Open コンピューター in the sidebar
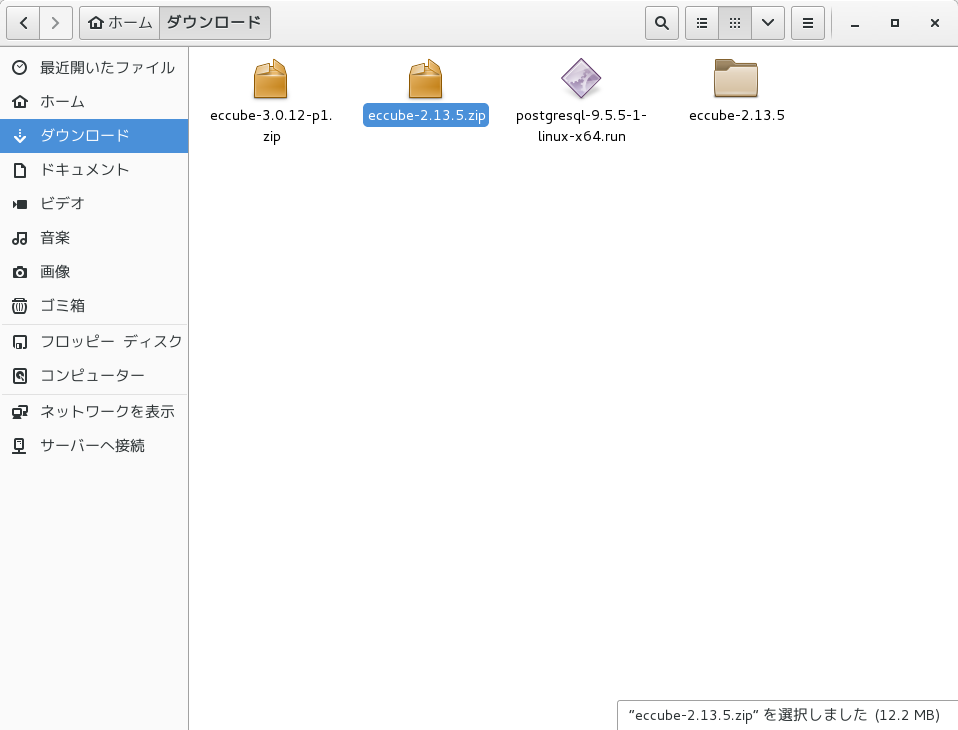Image resolution: width=958 pixels, height=730 pixels. coord(94,376)
